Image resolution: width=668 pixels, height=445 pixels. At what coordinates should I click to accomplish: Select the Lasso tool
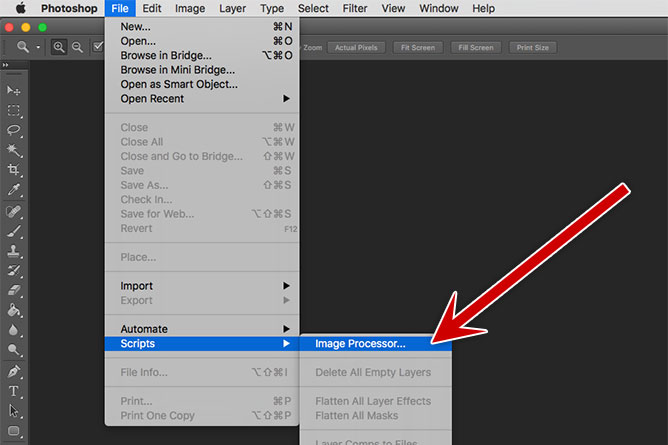(x=14, y=130)
